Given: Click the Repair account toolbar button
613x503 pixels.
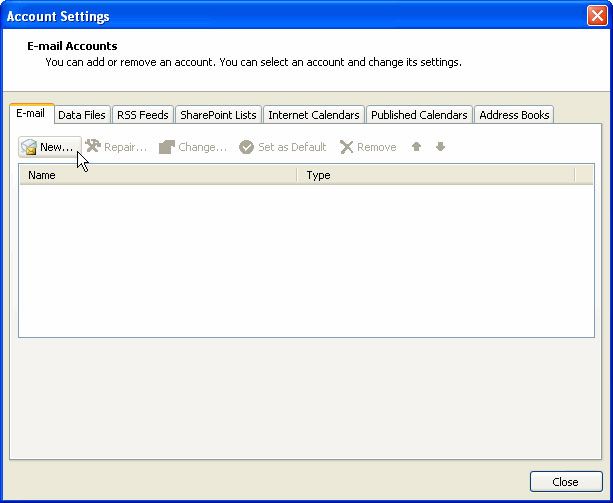Looking at the screenshot, I should (x=117, y=147).
